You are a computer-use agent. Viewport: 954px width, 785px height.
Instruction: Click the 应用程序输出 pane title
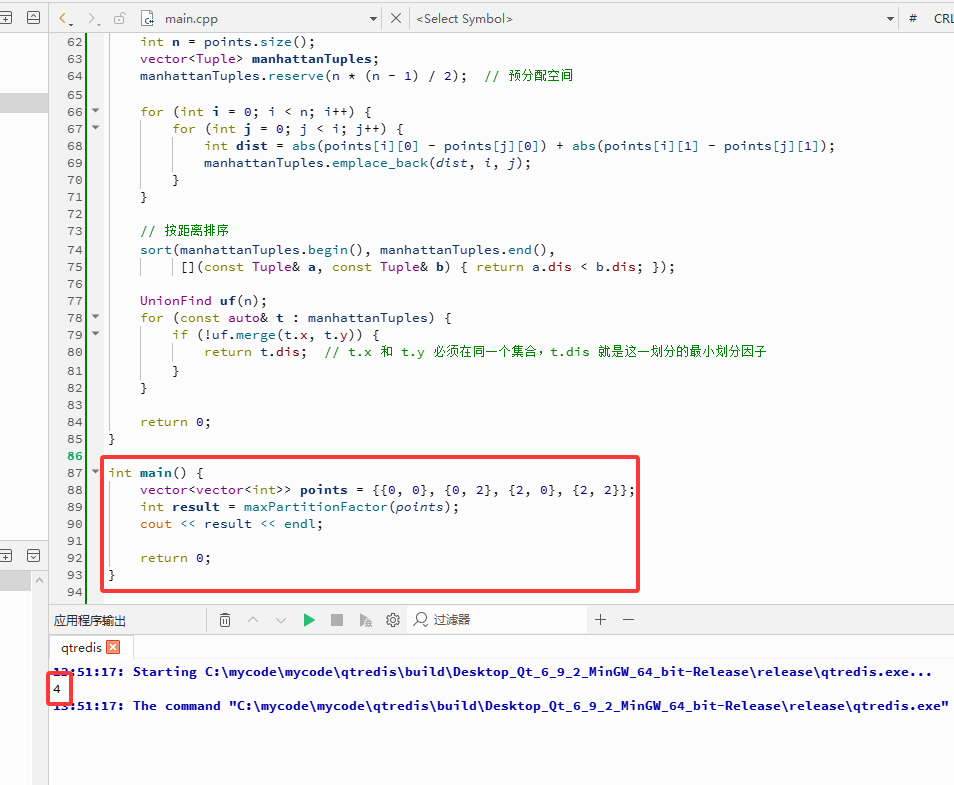[90, 621]
